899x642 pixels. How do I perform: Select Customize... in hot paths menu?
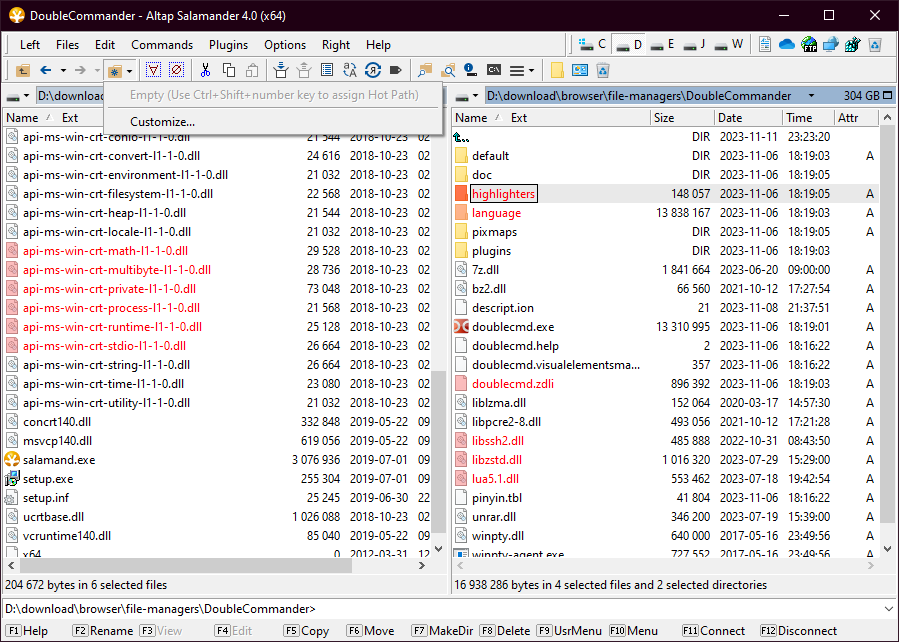162,121
